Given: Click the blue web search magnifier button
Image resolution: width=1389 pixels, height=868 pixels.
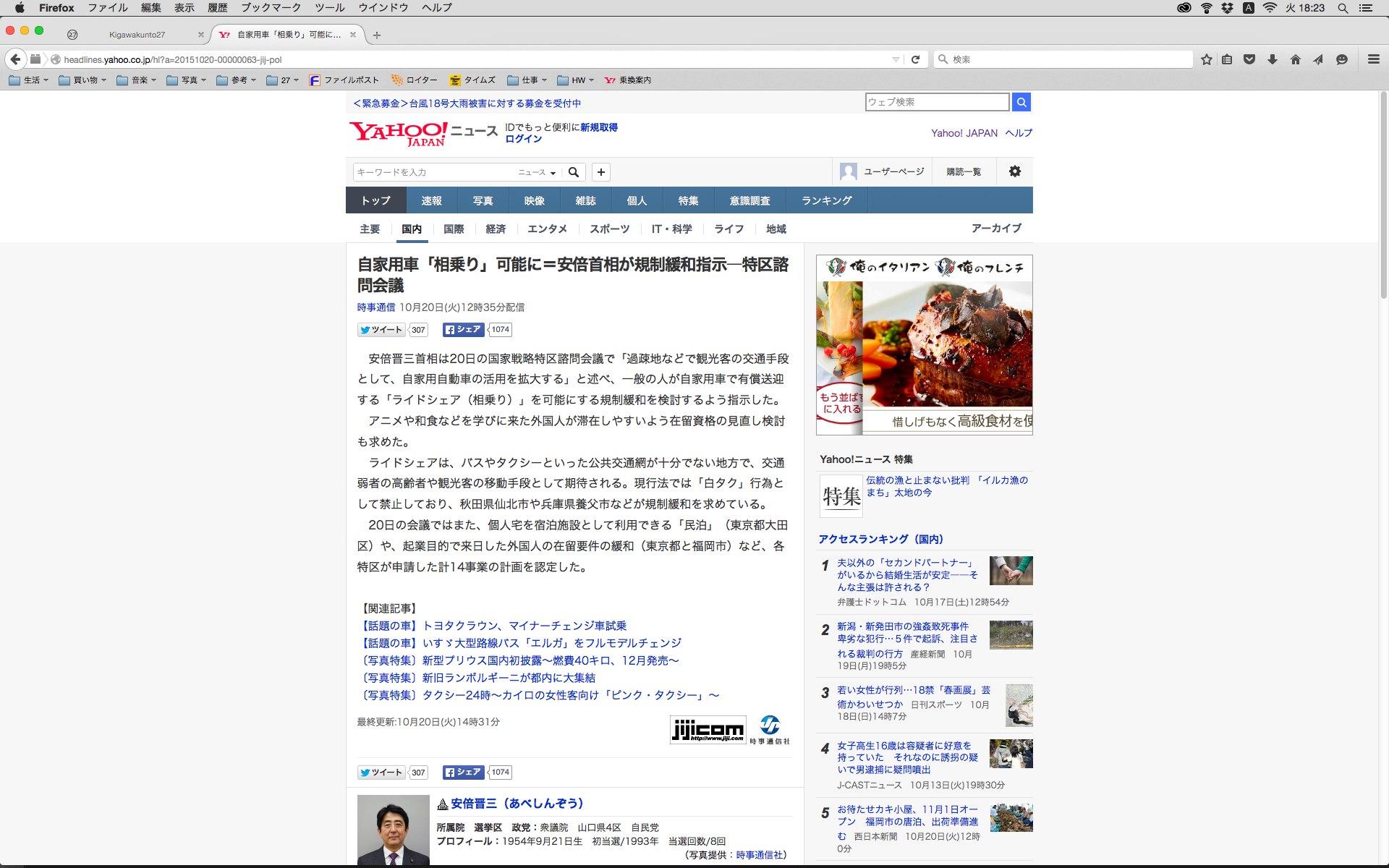Looking at the screenshot, I should pyautogui.click(x=1021, y=102).
